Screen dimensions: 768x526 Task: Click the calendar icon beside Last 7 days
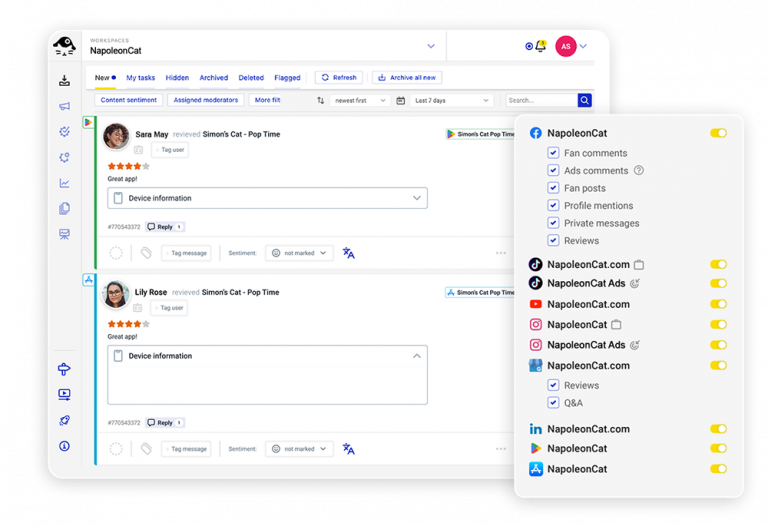(x=400, y=100)
